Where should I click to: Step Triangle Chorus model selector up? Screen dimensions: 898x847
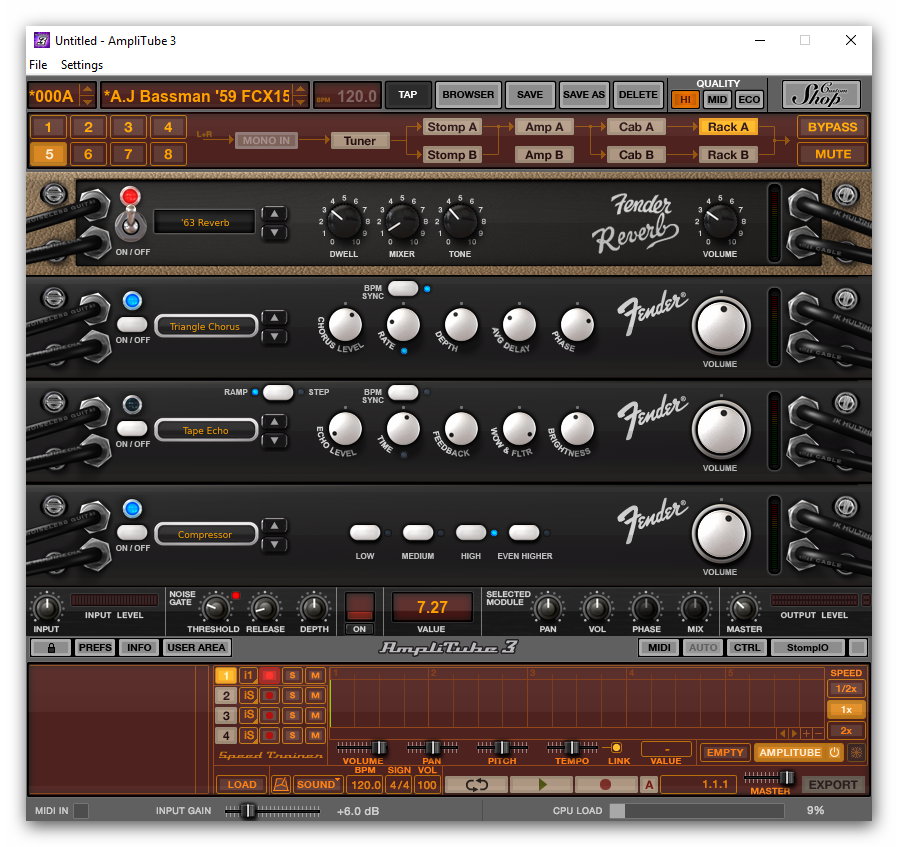[275, 317]
